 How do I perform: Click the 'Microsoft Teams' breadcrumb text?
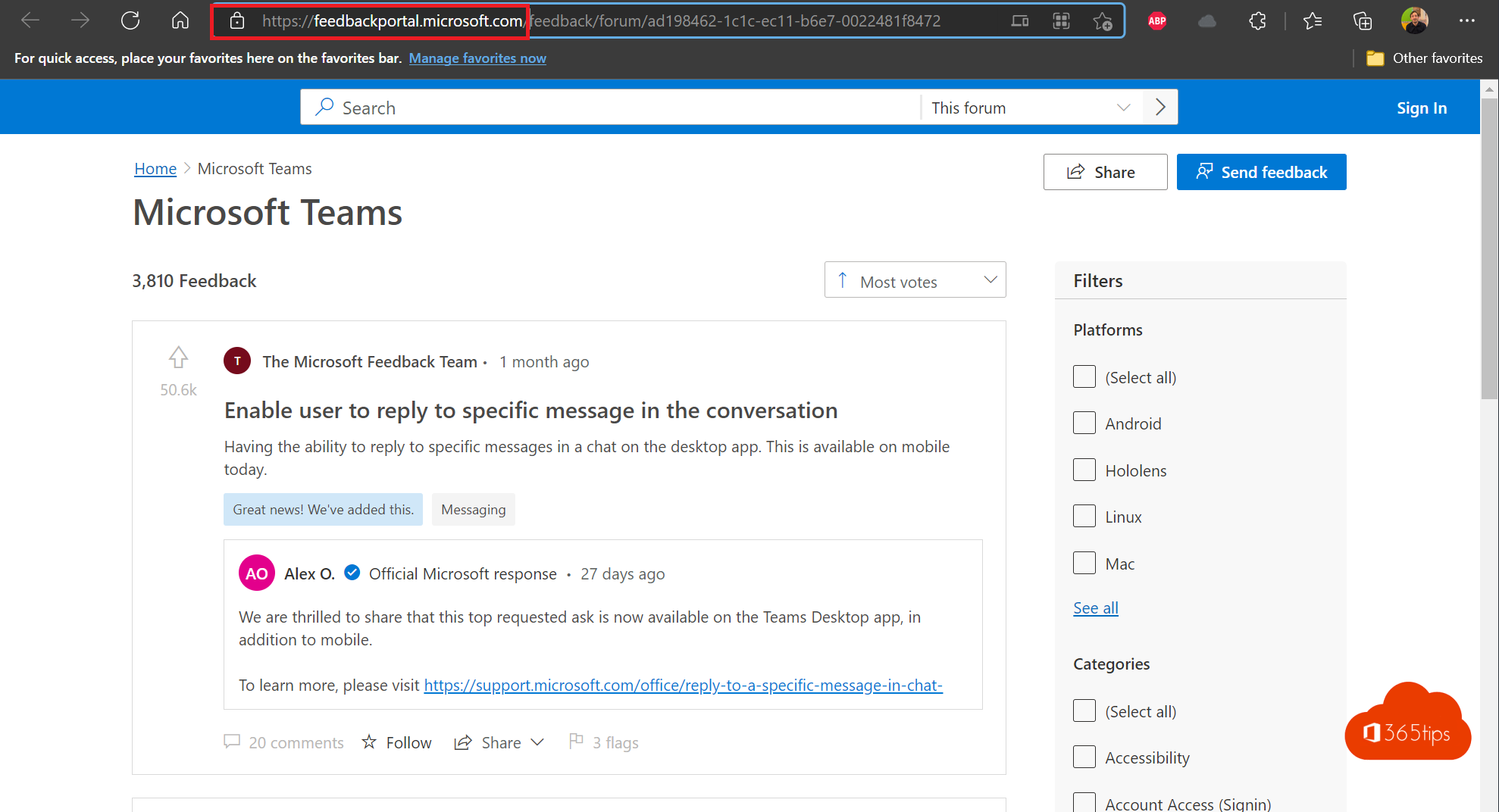pyautogui.click(x=255, y=168)
